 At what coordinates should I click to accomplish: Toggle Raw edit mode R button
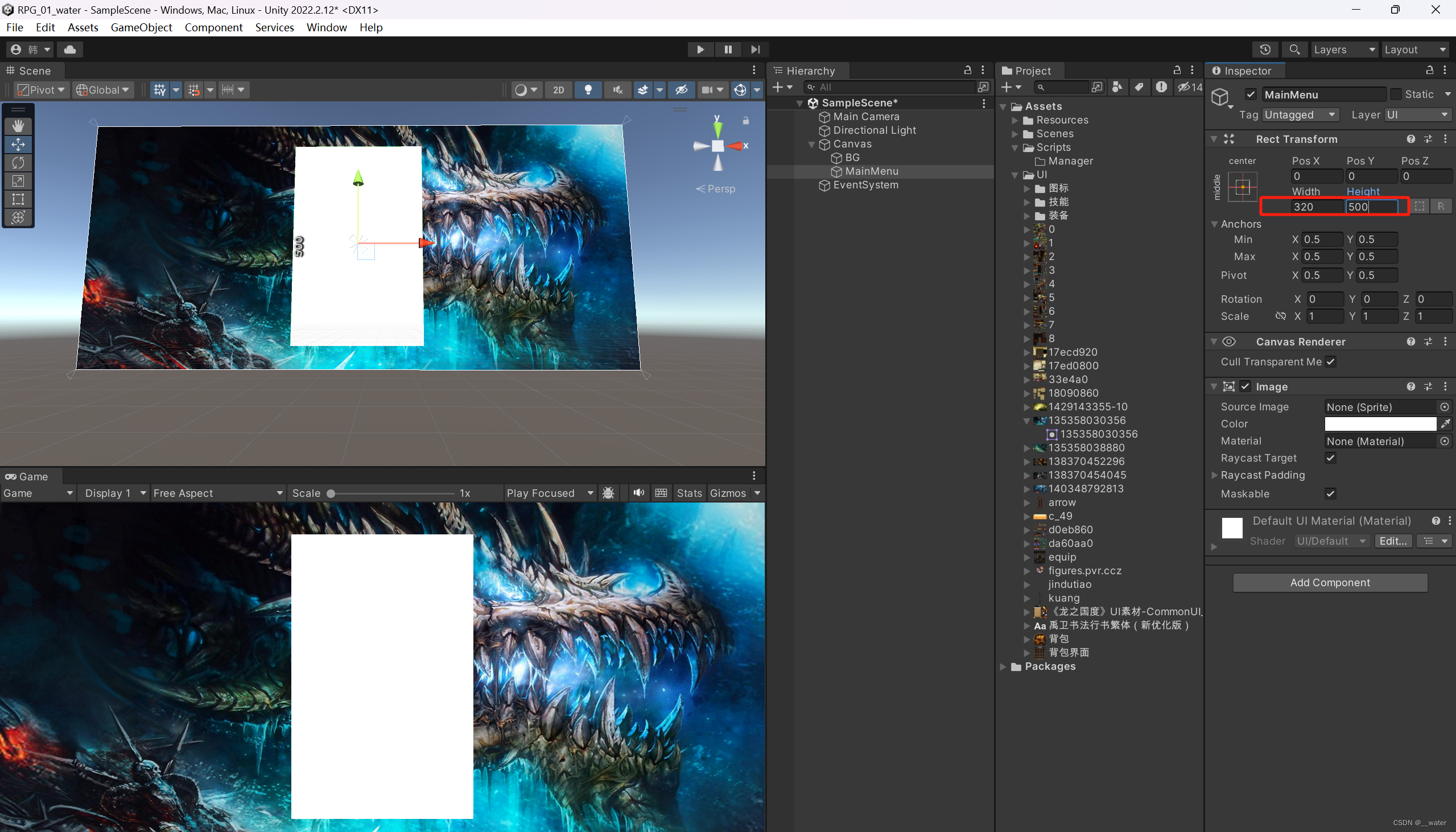1441,206
